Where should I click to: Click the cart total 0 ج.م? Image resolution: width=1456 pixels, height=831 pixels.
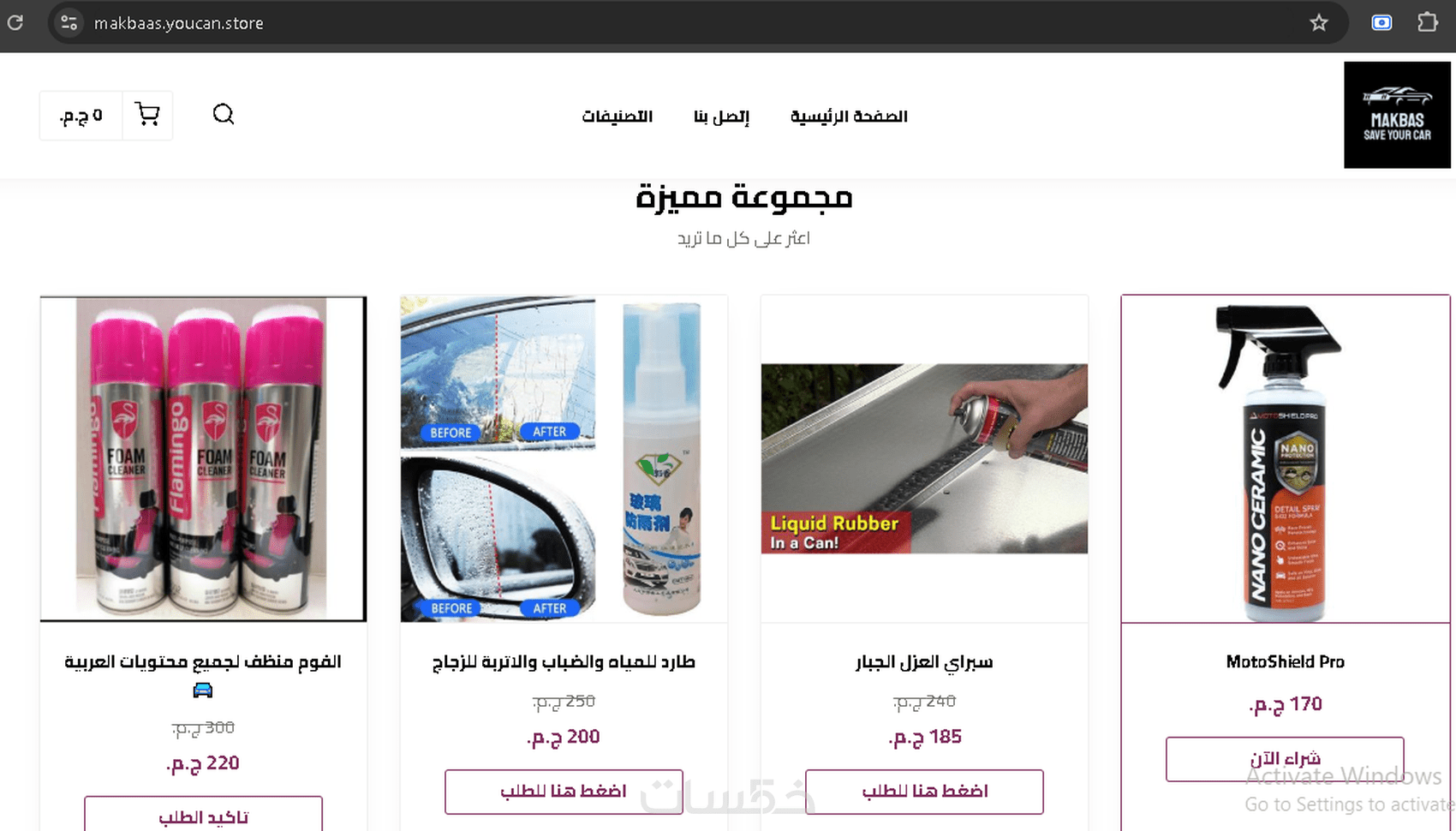pyautogui.click(x=81, y=115)
